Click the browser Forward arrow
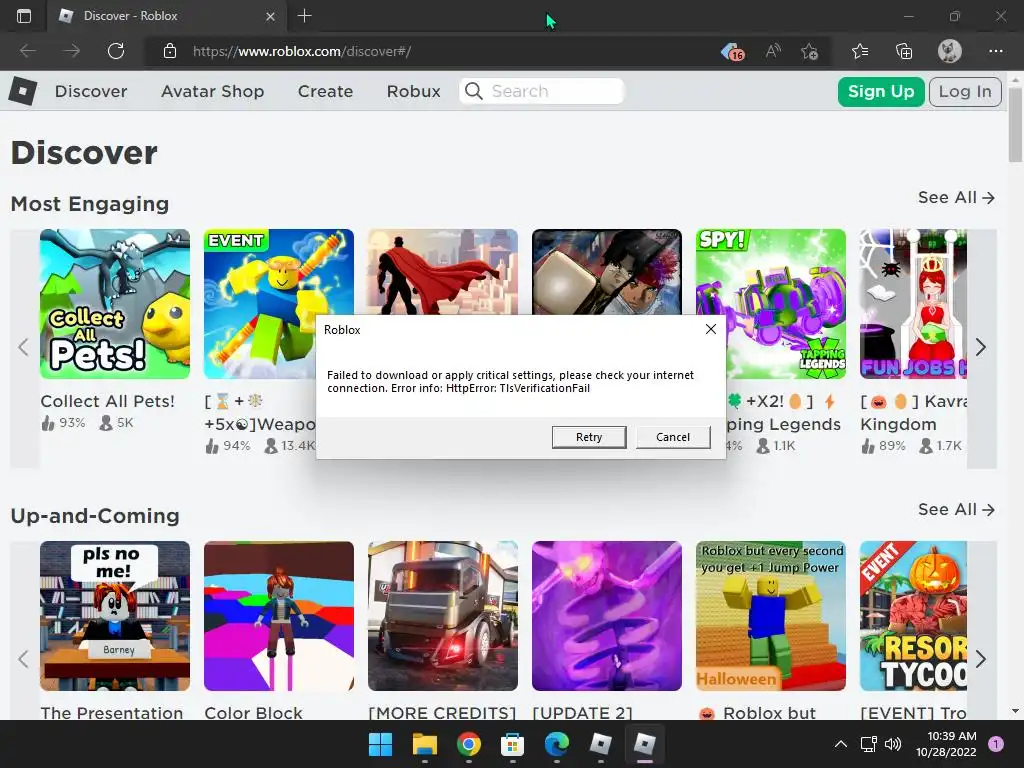1024x768 pixels. [x=72, y=51]
